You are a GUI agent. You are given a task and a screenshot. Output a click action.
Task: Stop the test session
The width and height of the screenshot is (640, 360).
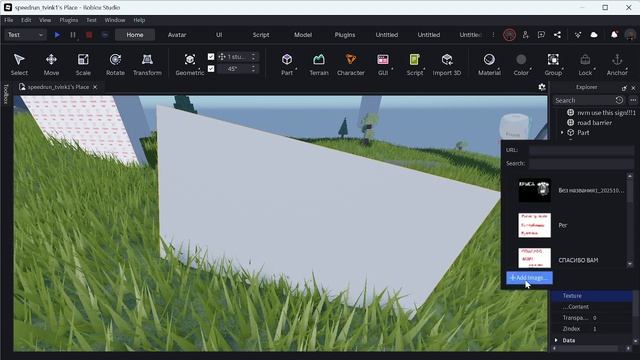(x=89, y=35)
